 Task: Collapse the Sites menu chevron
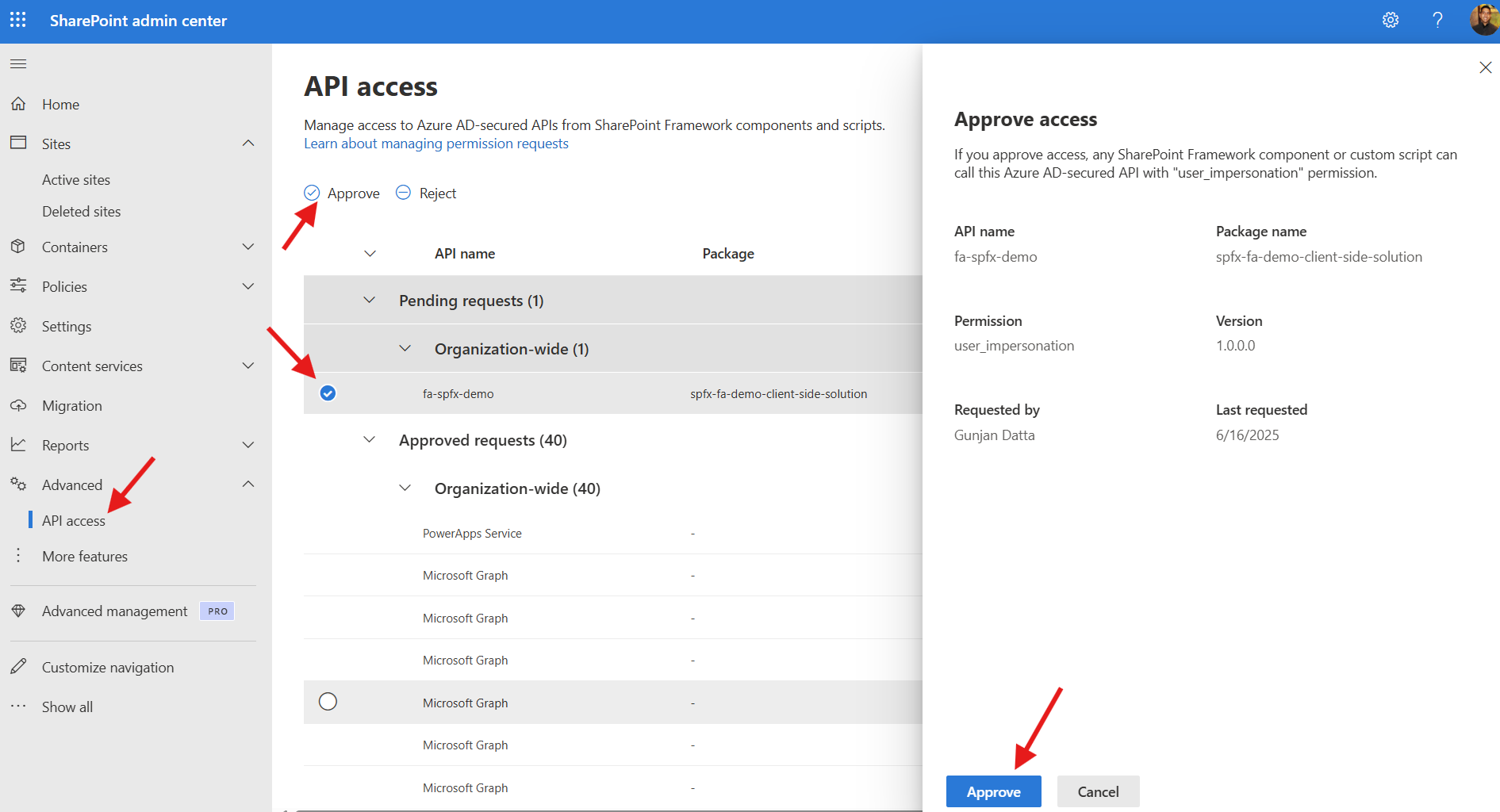tap(248, 144)
